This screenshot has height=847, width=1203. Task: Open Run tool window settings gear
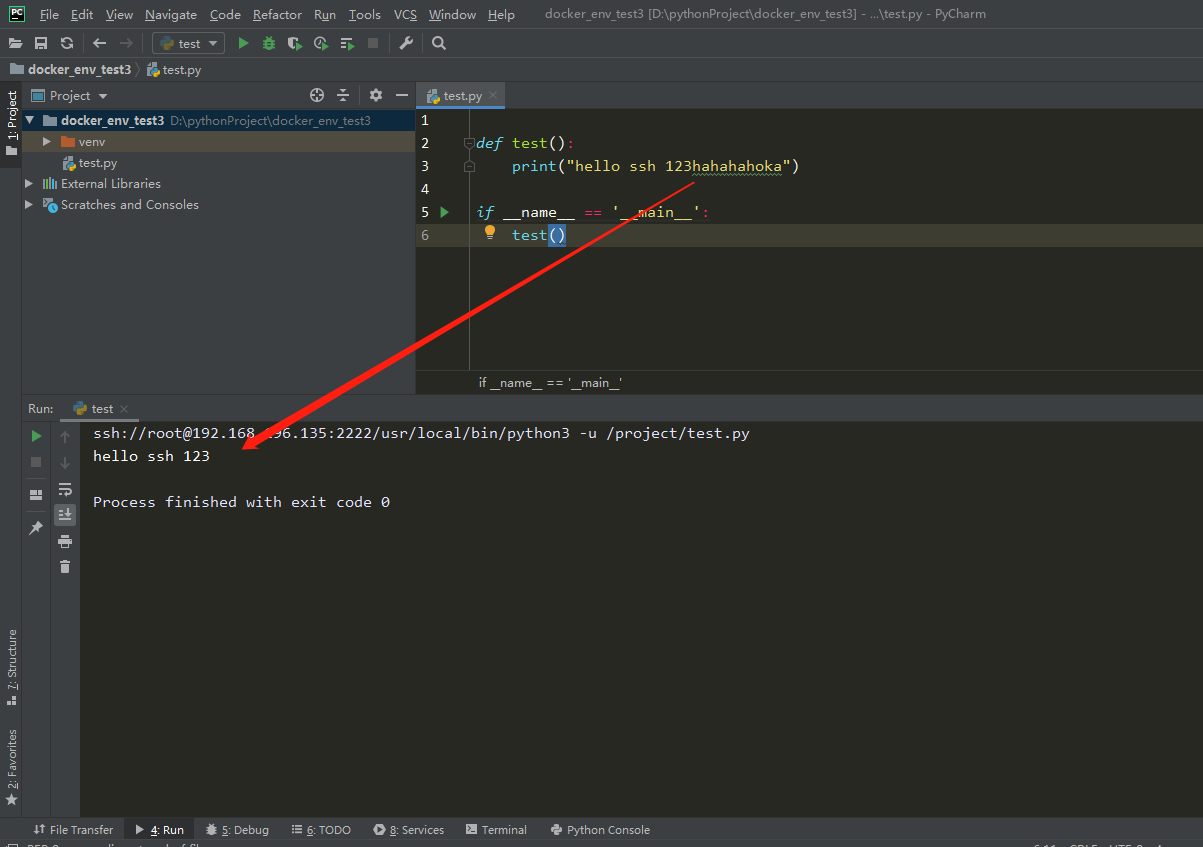tap(374, 94)
